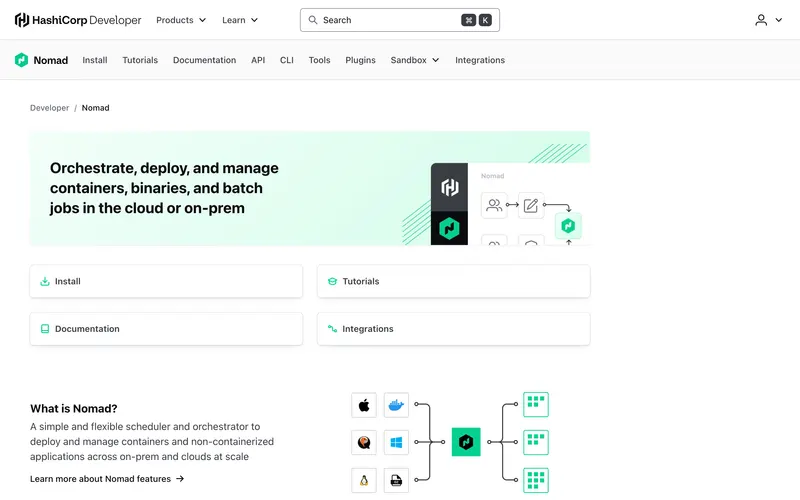Open the Learn dropdown menu
800x500 pixels.
point(240,20)
